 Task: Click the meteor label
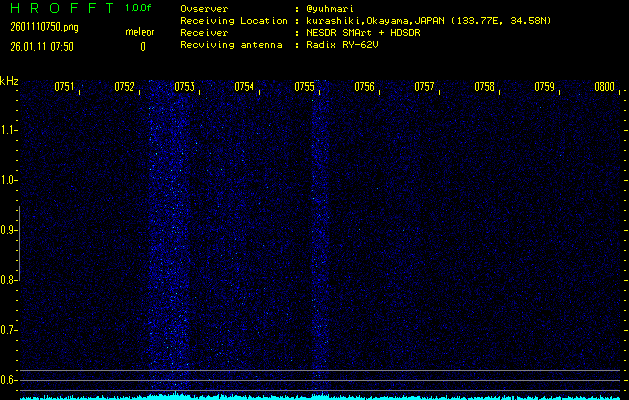pos(140,32)
